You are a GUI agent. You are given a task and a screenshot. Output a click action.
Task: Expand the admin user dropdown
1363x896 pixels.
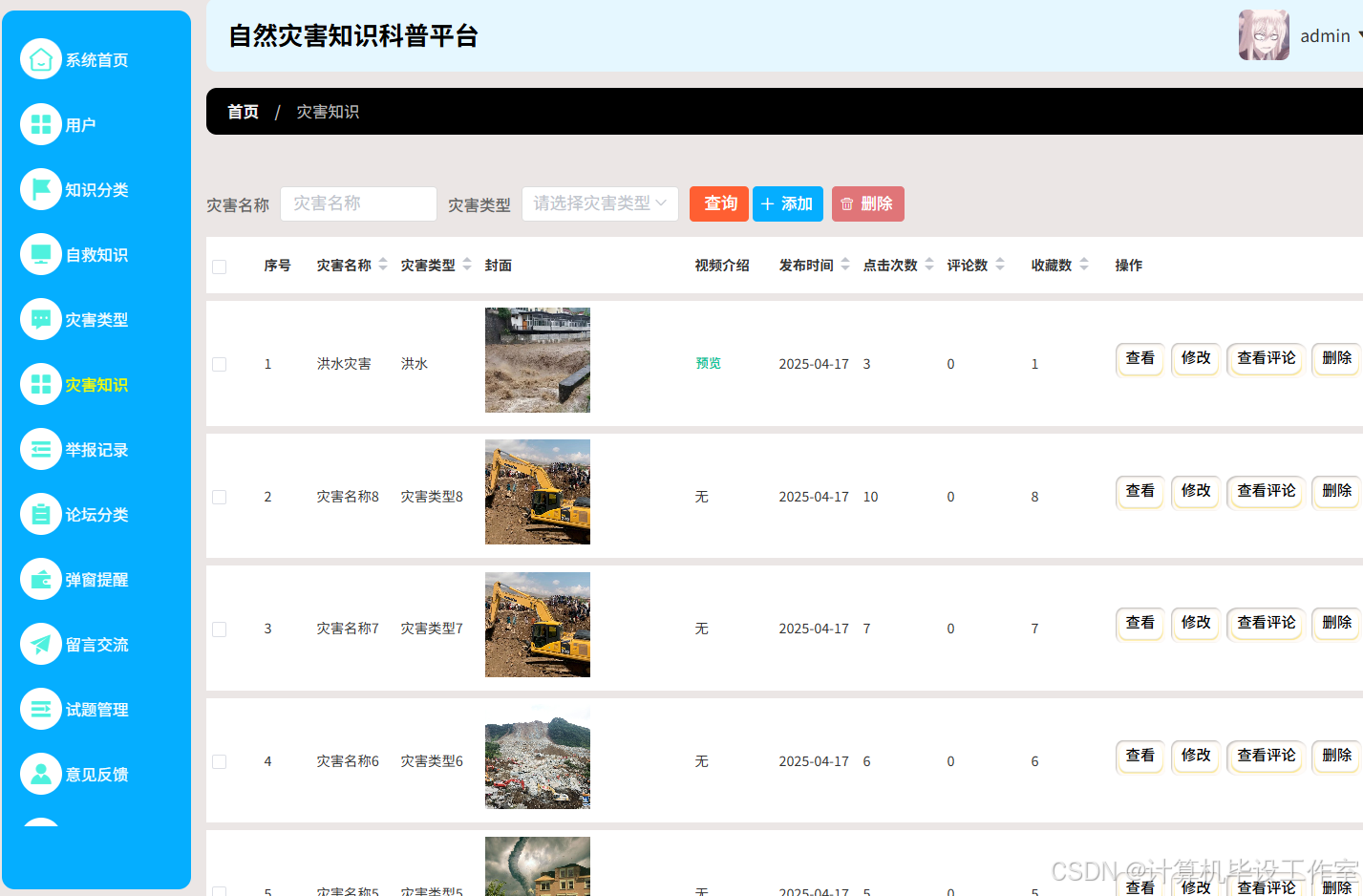tap(1331, 35)
